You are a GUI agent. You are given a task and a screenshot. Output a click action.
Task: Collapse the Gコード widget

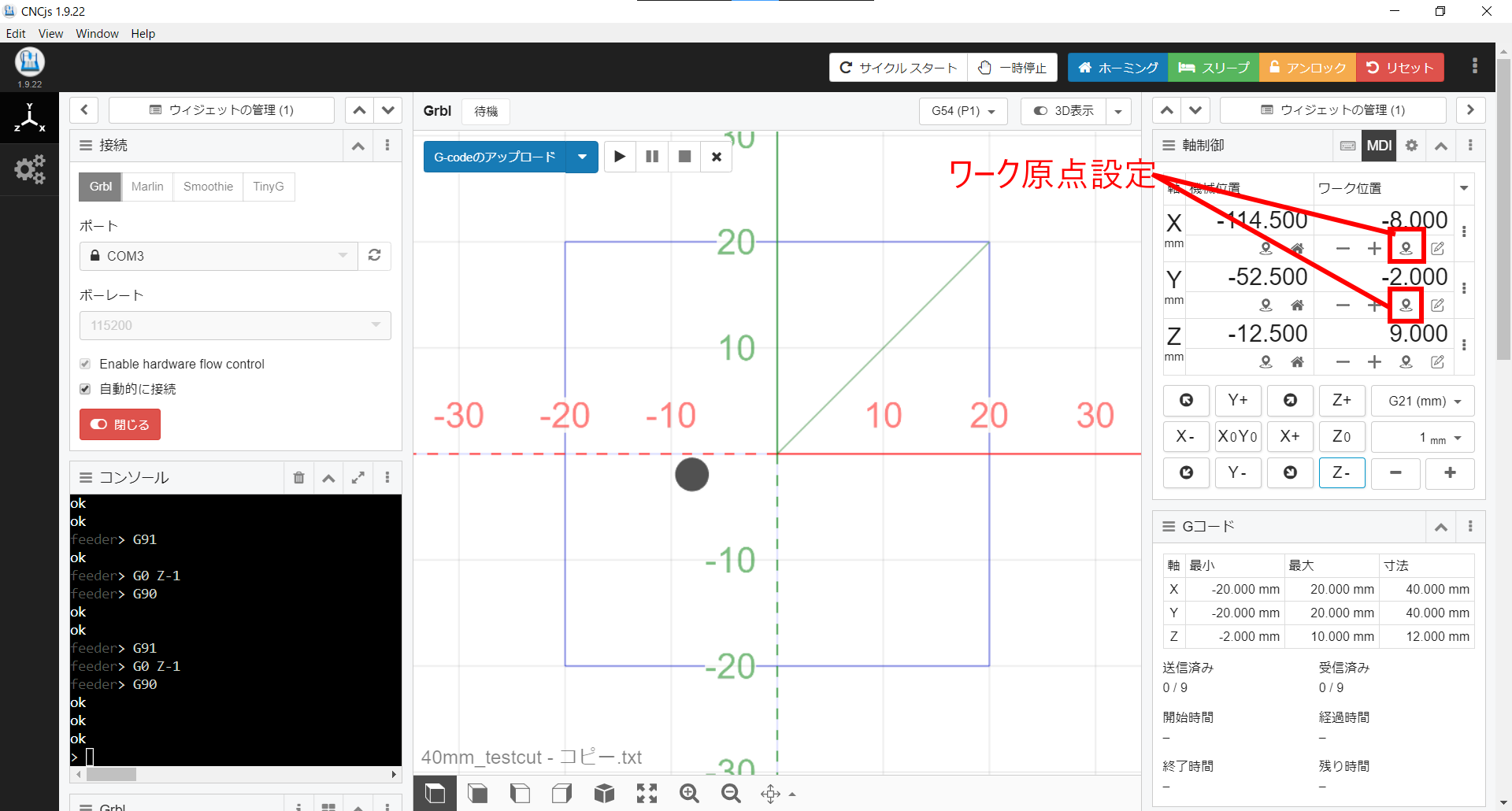[x=1441, y=527]
